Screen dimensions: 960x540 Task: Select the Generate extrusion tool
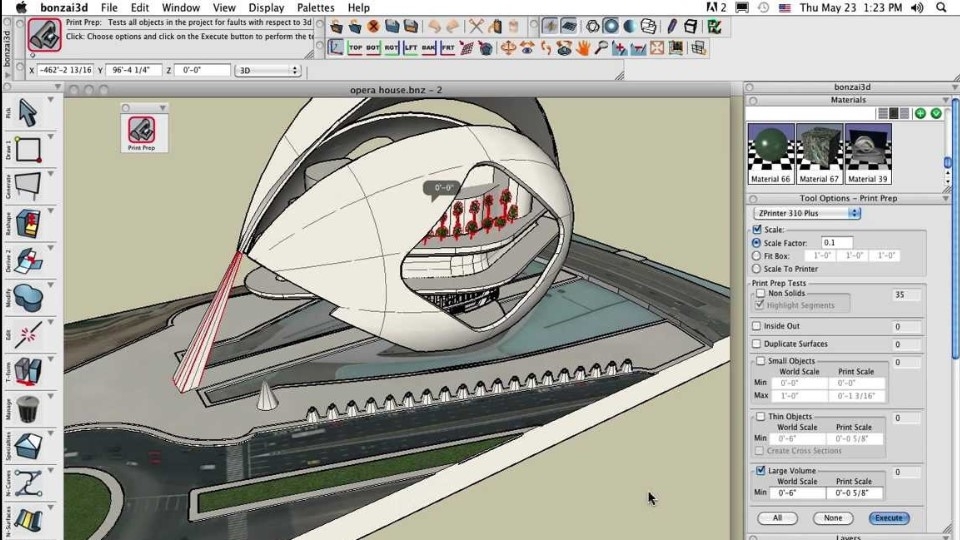point(28,187)
